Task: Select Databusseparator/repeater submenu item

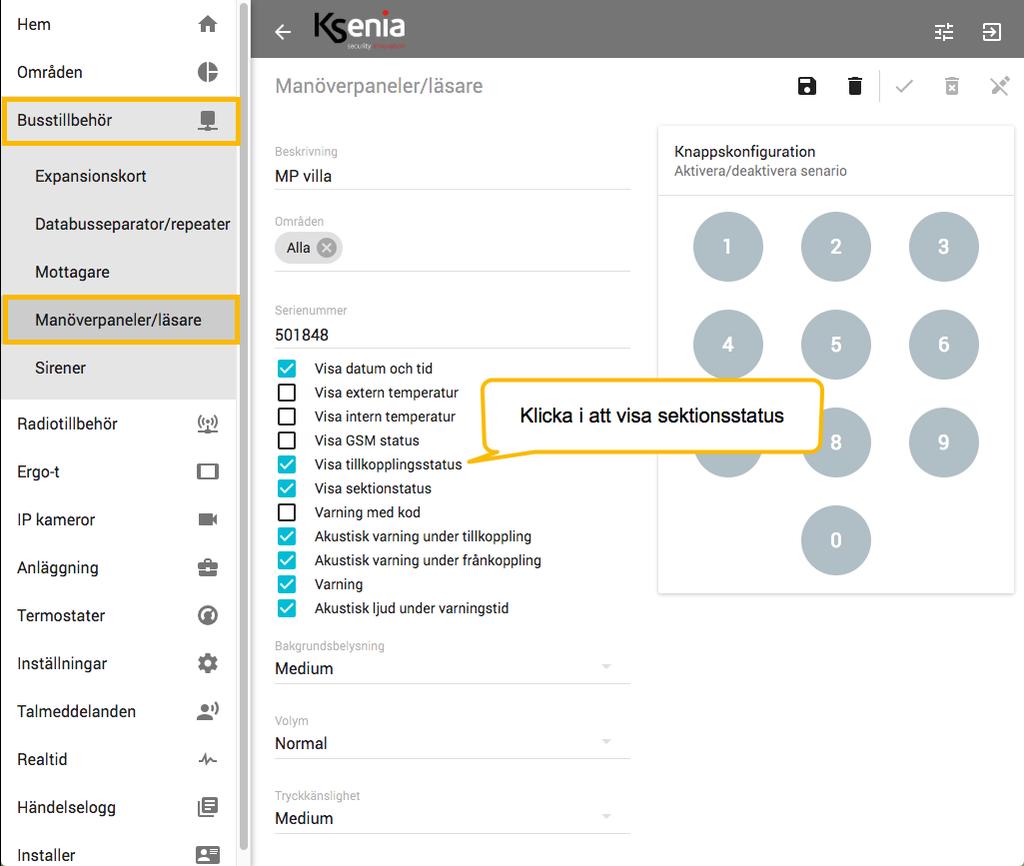Action: [118, 224]
